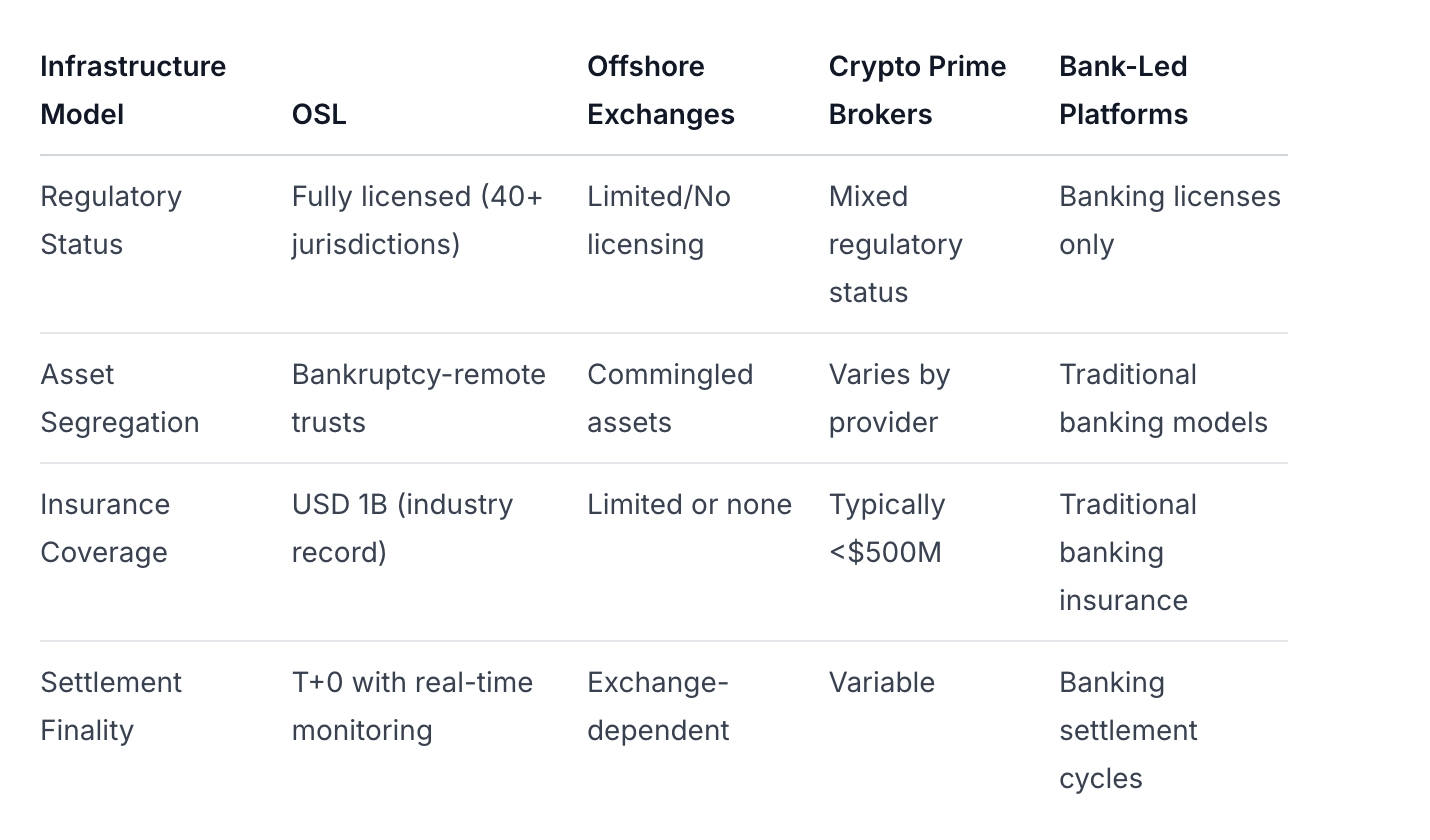The width and height of the screenshot is (1430, 840).
Task: Select the Asset Segregation row label
Action: pyautogui.click(x=120, y=398)
